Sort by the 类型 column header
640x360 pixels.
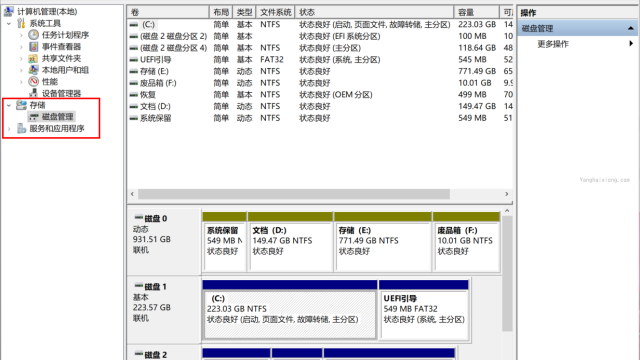244,12
